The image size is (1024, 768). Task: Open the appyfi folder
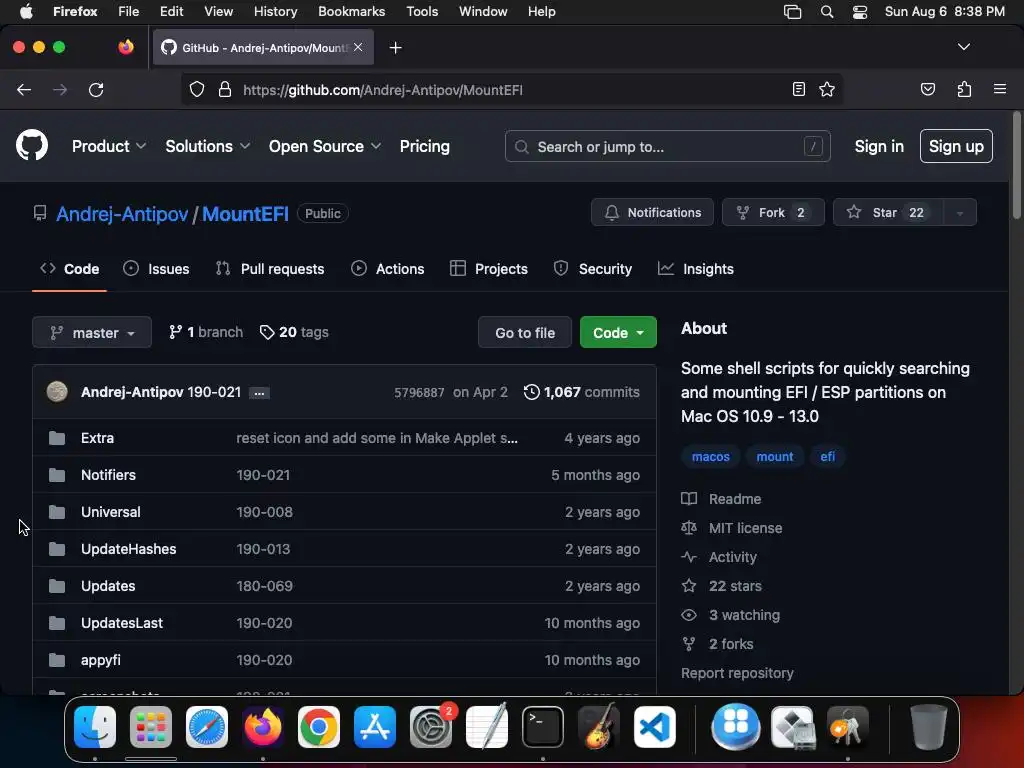click(x=101, y=660)
